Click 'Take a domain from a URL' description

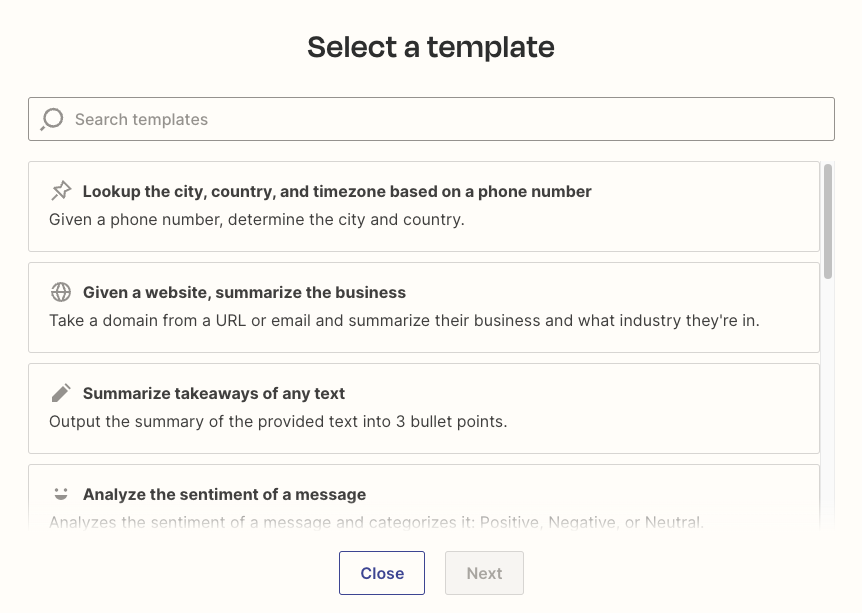[x=404, y=320]
